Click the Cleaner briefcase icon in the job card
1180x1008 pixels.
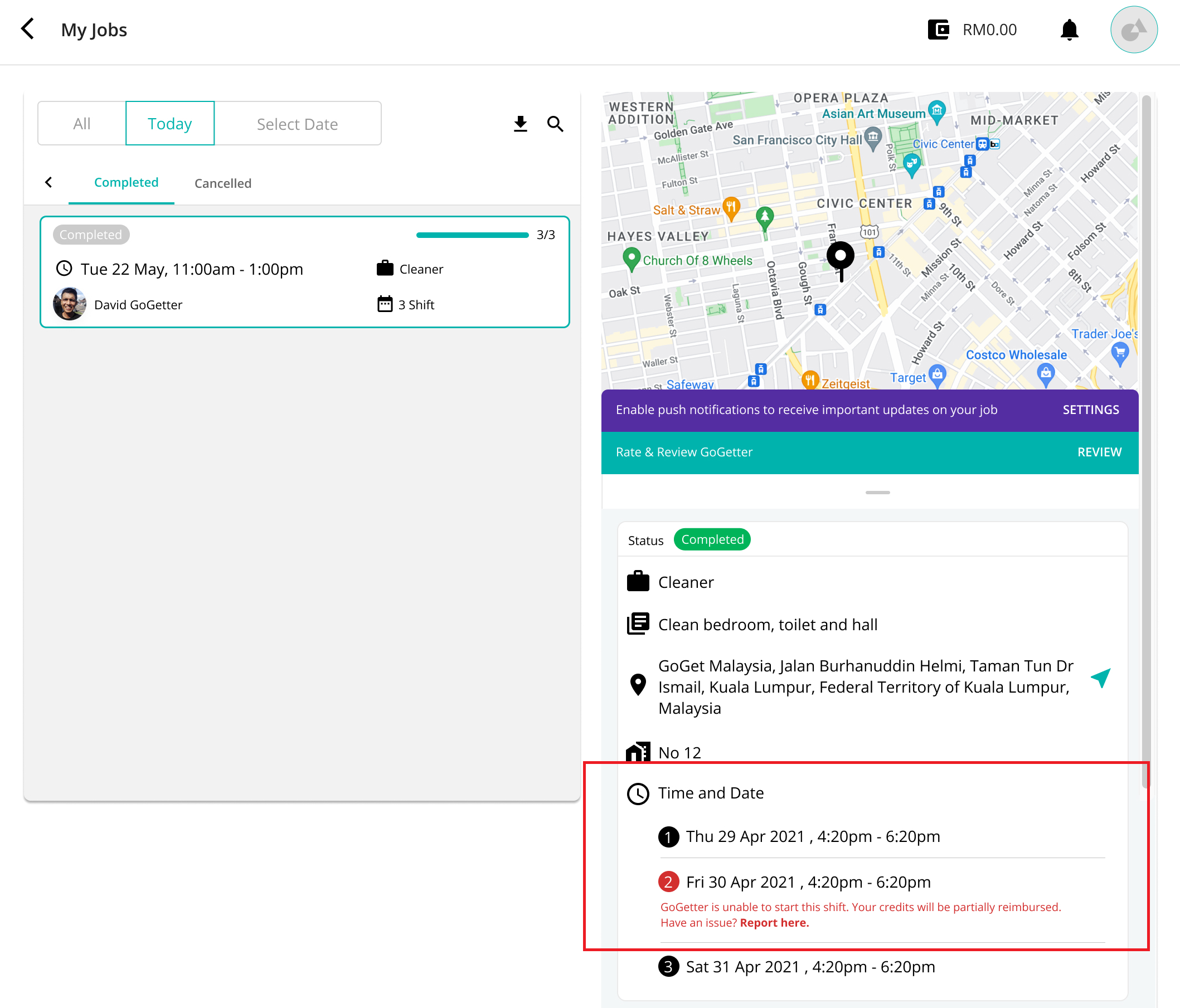[385, 268]
